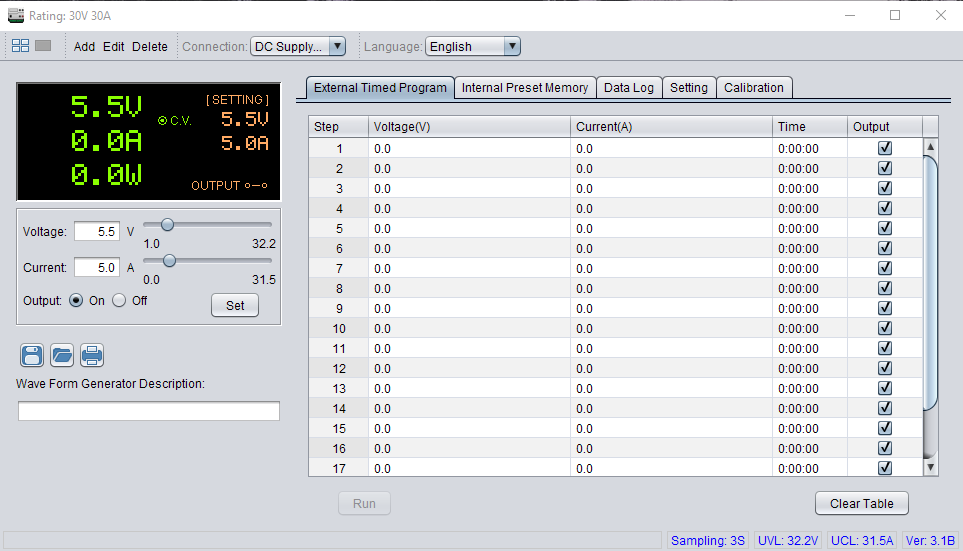Click Edit in the toolbar

114,47
